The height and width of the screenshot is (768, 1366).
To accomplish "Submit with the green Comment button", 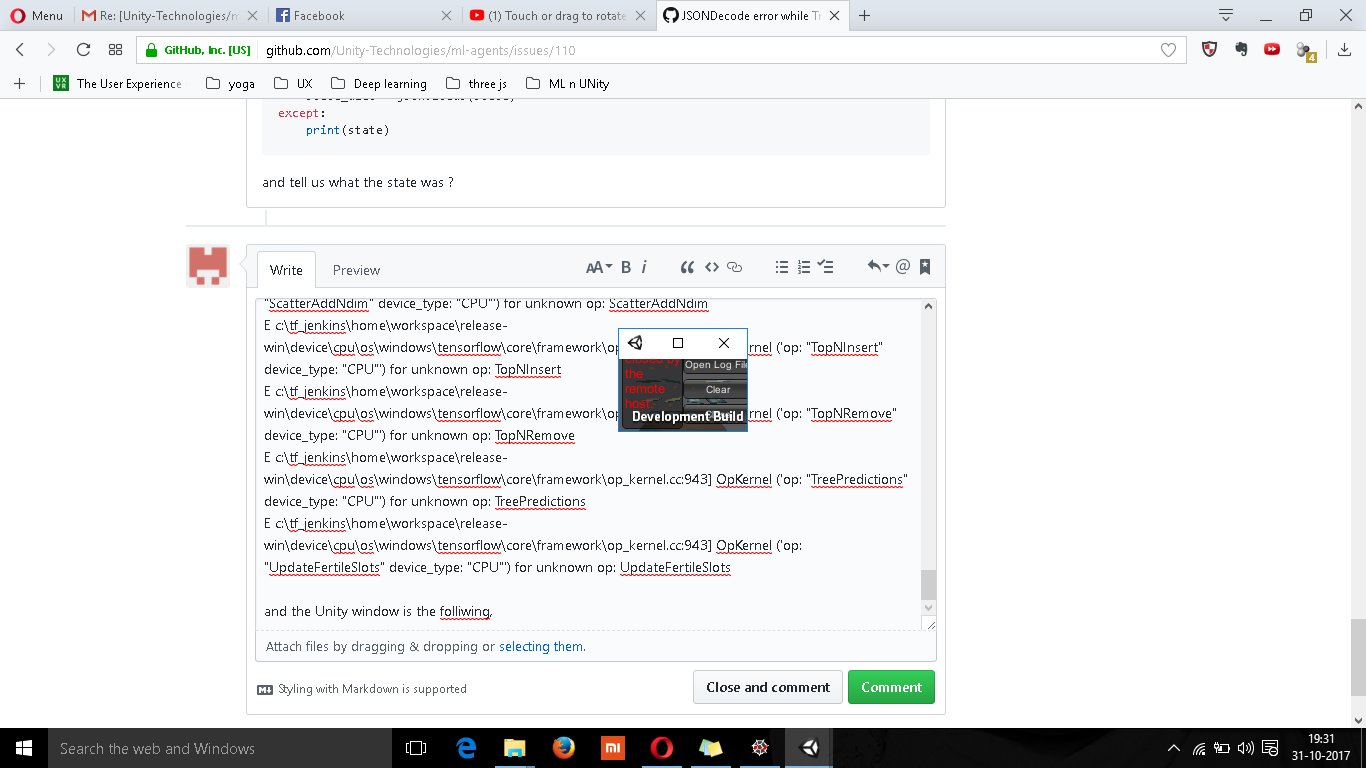I will (890, 687).
